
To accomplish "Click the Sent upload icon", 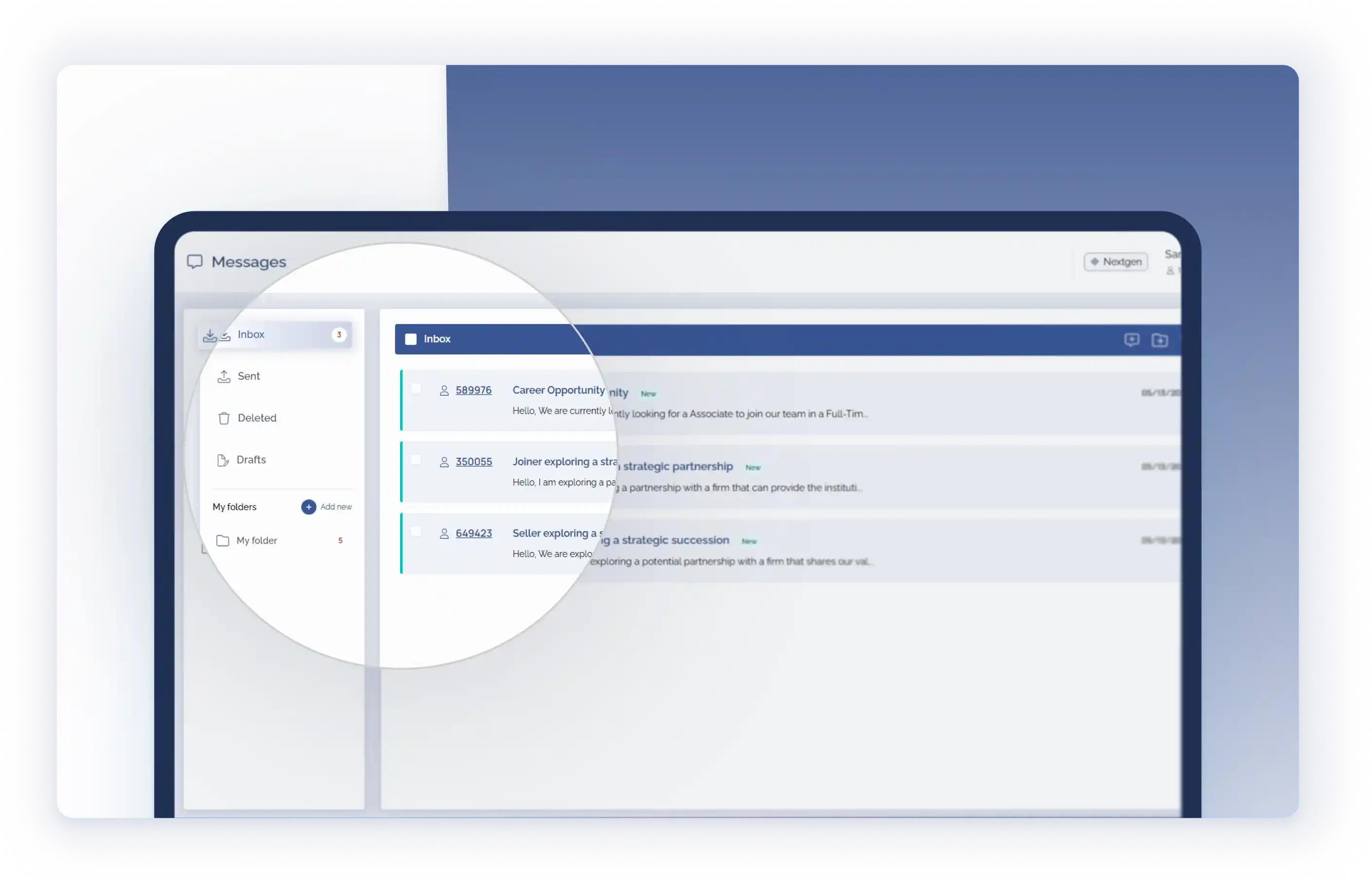I will point(224,377).
